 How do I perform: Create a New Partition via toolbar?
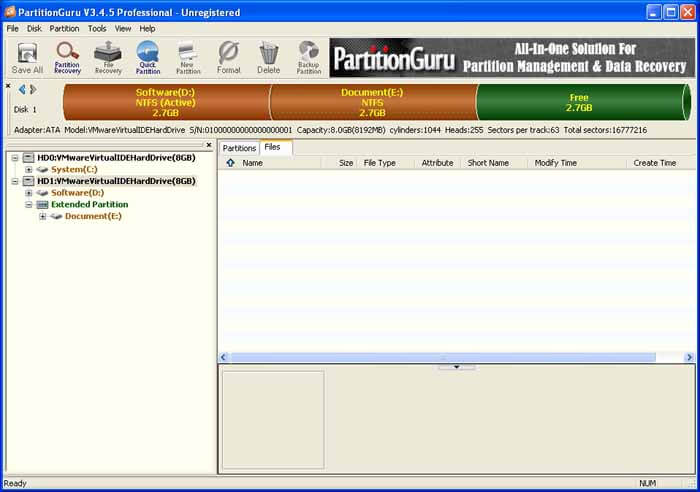[188, 58]
